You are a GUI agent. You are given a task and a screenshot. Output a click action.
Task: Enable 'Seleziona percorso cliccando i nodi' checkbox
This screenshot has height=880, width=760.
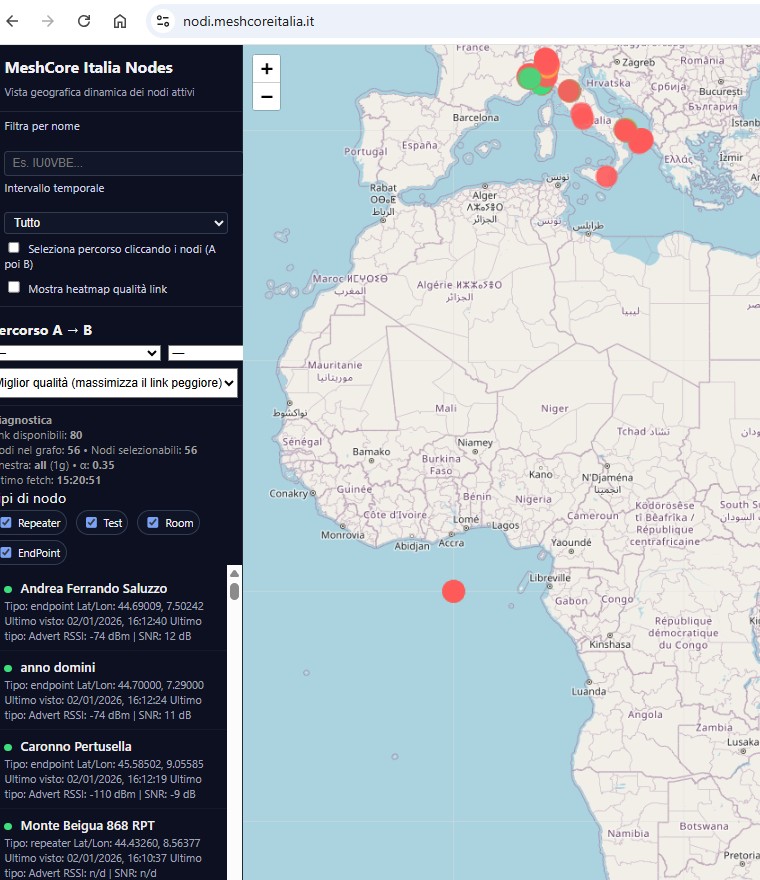[14, 247]
